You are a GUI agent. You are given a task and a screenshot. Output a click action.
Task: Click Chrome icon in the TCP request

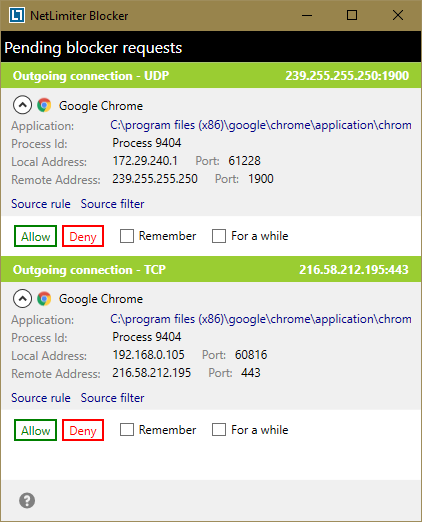[x=44, y=299]
